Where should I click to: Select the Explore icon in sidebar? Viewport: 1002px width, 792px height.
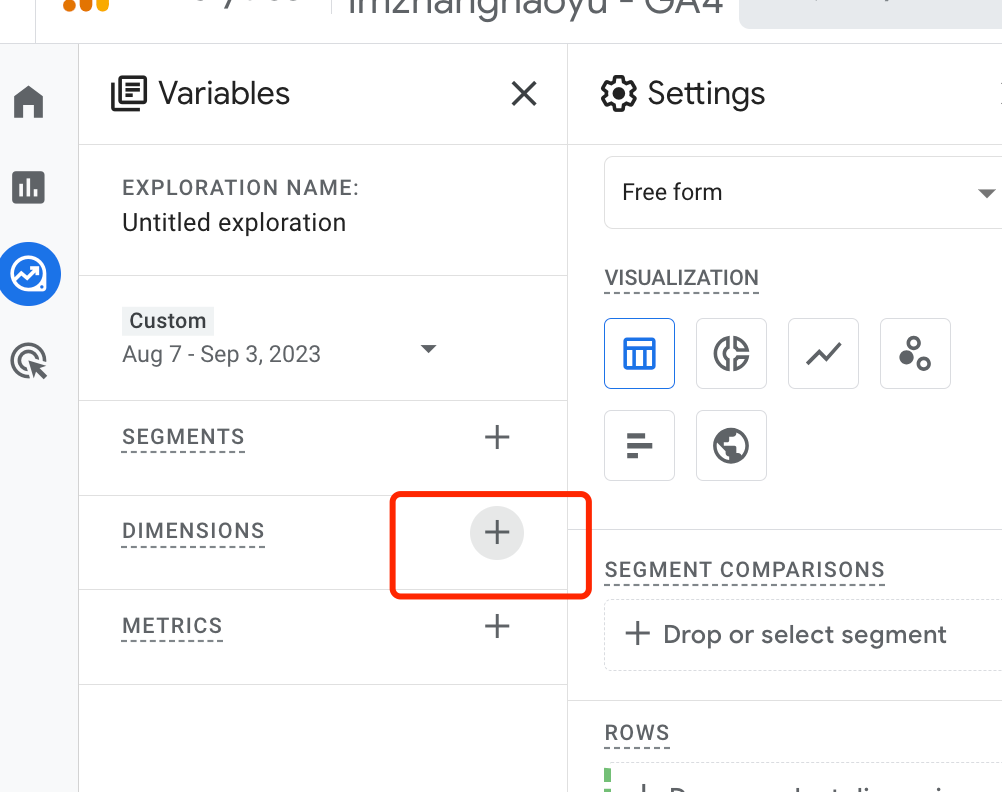pyautogui.click(x=29, y=274)
